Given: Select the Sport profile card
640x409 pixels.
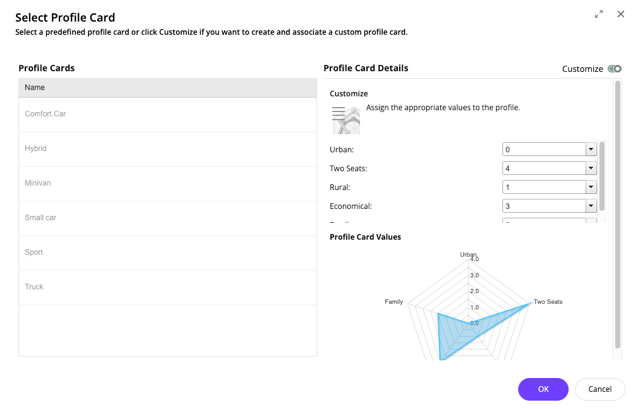Looking at the screenshot, I should pyautogui.click(x=167, y=253).
